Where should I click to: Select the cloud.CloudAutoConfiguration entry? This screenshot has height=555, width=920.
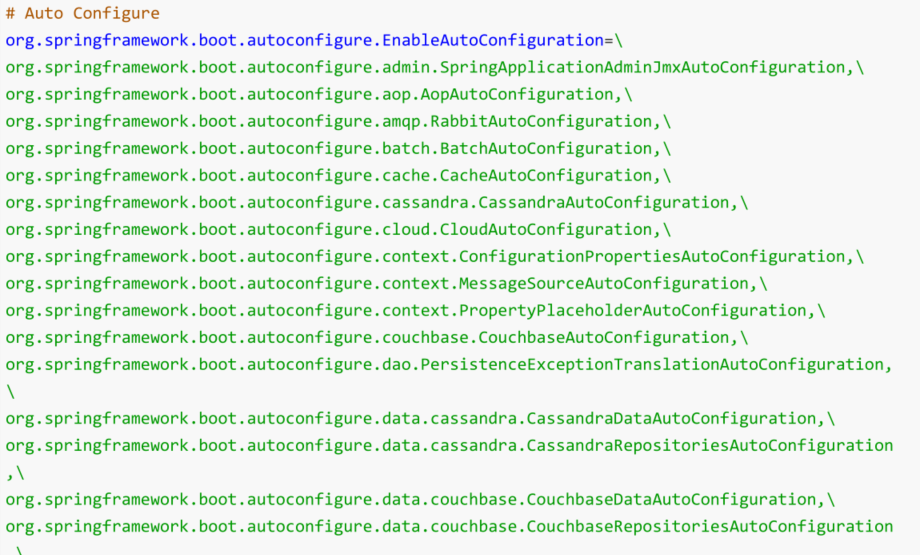click(x=338, y=230)
